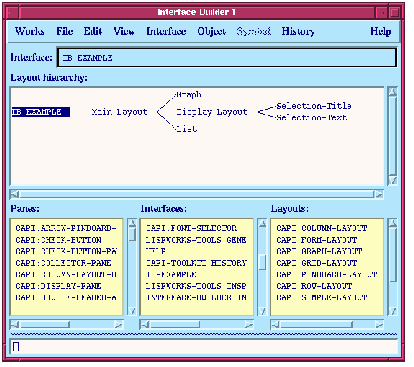Select LISPWORKS-TOOLS INSP entry in Interfaces
The width and height of the screenshot is (414, 367).
[x=196, y=286]
